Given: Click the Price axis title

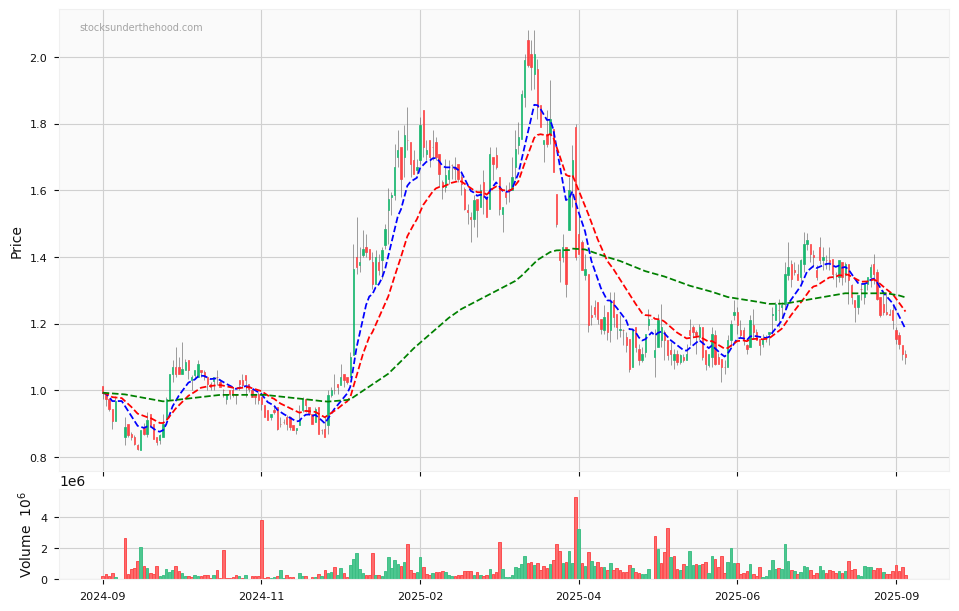Looking at the screenshot, I should coord(17,243).
